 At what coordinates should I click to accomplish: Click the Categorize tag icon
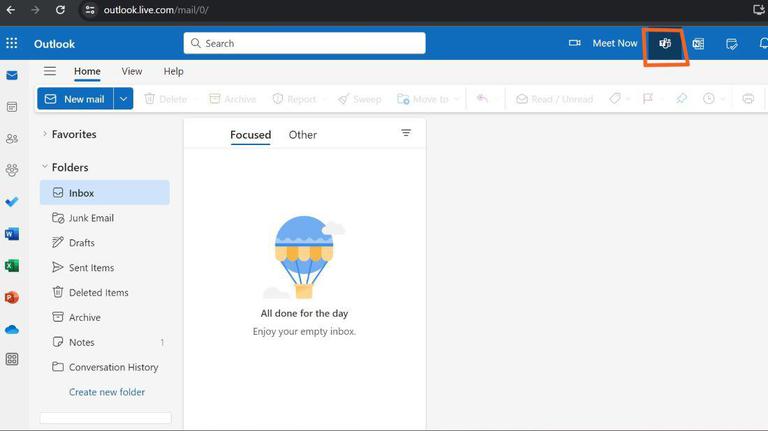coord(615,99)
